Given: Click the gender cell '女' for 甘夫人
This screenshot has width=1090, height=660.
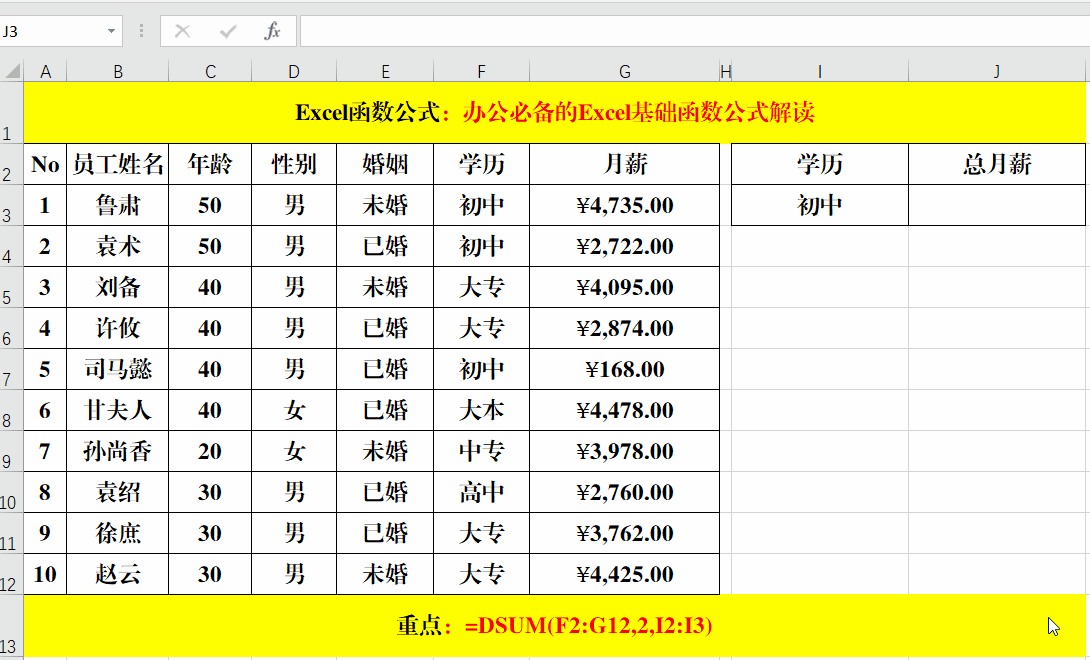Looking at the screenshot, I should pyautogui.click(x=294, y=410).
